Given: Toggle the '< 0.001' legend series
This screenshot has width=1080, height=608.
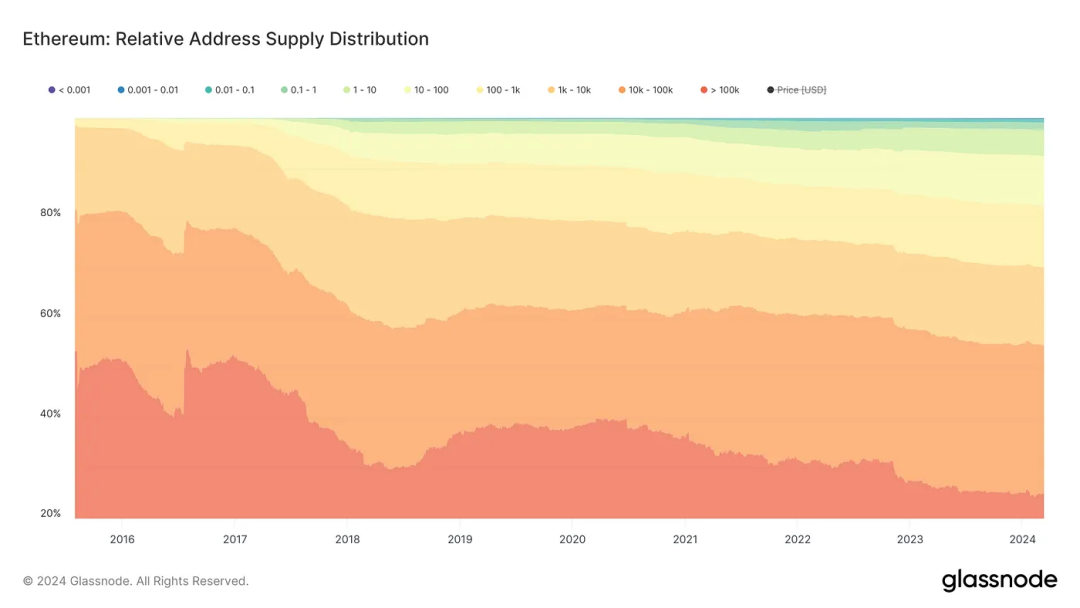Looking at the screenshot, I should (x=69, y=90).
